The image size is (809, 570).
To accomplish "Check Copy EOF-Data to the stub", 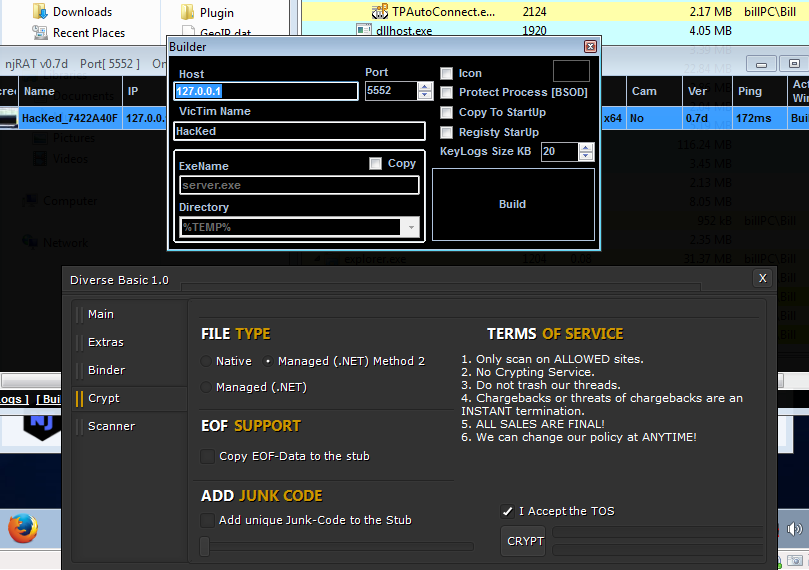I will [207, 456].
